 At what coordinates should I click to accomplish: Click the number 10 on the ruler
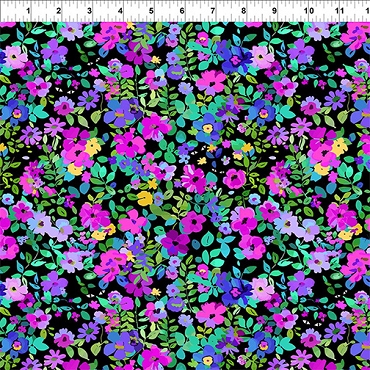click(x=309, y=11)
